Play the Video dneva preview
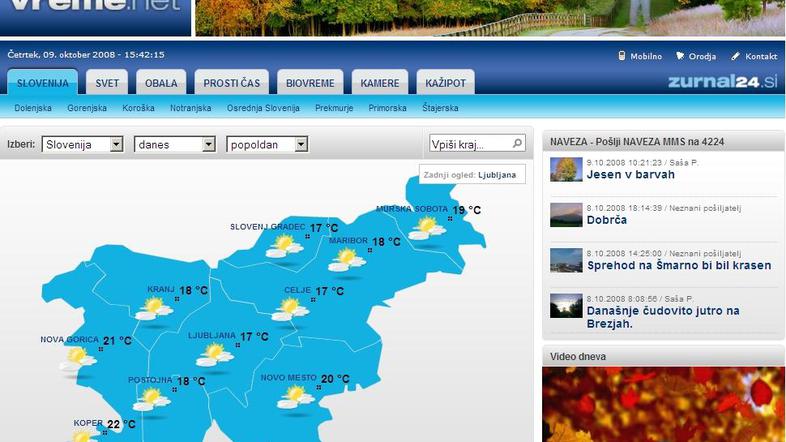Viewport: 786px width, 442px height. coord(663,404)
